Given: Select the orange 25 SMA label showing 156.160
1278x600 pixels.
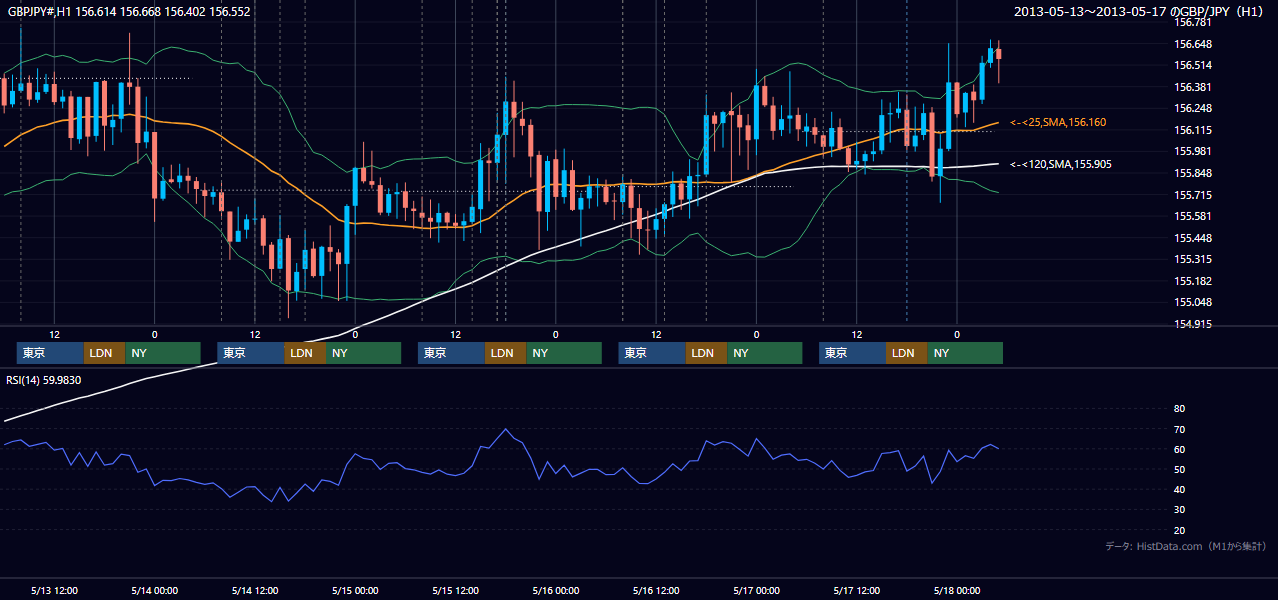Looking at the screenshot, I should tap(1058, 122).
